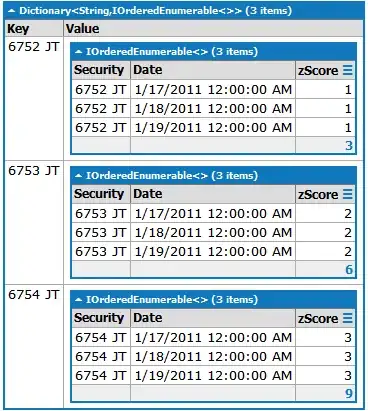Open zScore column menu in 6754 JT table
This screenshot has height=411, width=368.
click(347, 318)
